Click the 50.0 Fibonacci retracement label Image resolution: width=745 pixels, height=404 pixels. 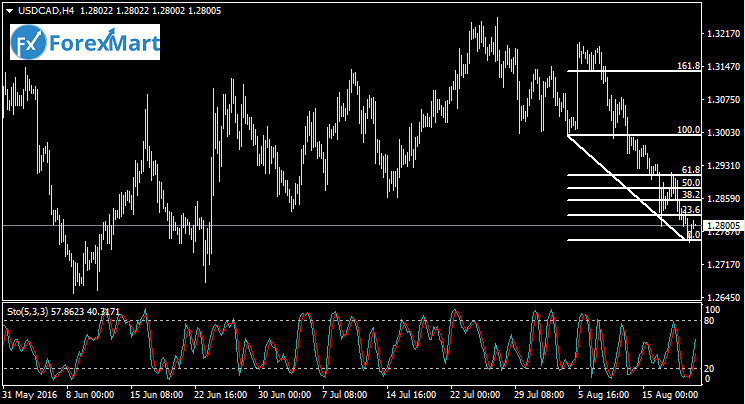(690, 183)
